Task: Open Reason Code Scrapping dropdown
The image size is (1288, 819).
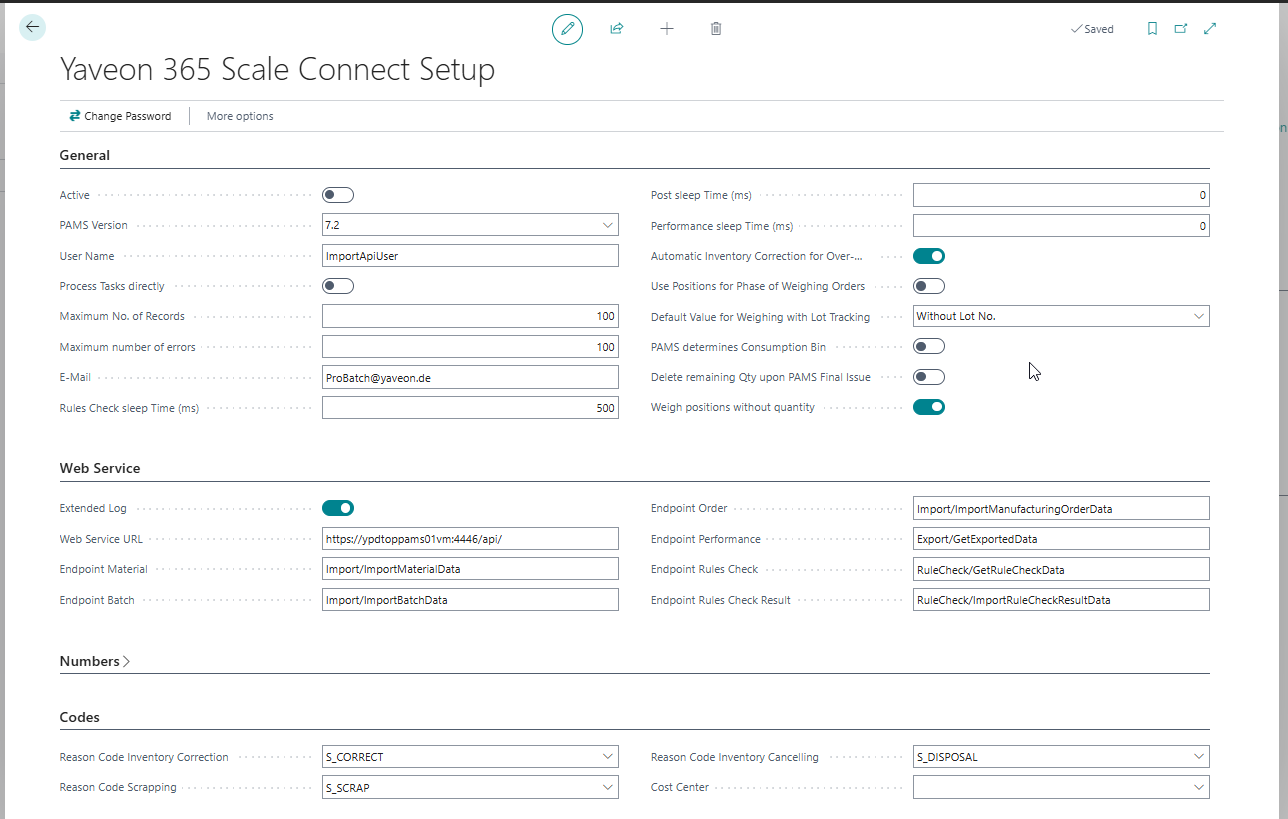Action: (608, 787)
